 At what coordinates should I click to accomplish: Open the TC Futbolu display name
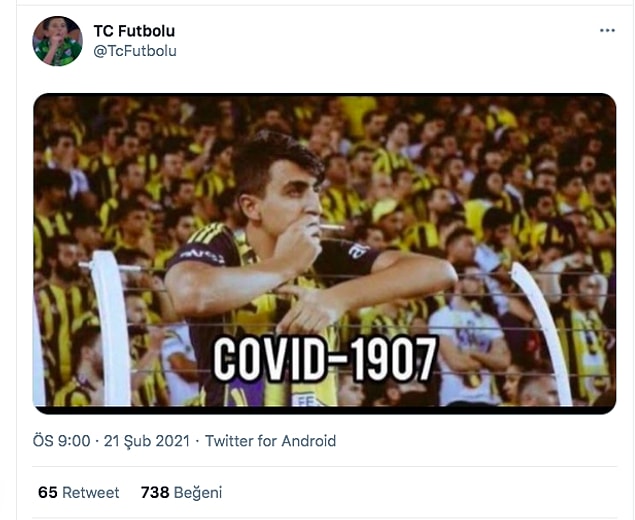134,31
